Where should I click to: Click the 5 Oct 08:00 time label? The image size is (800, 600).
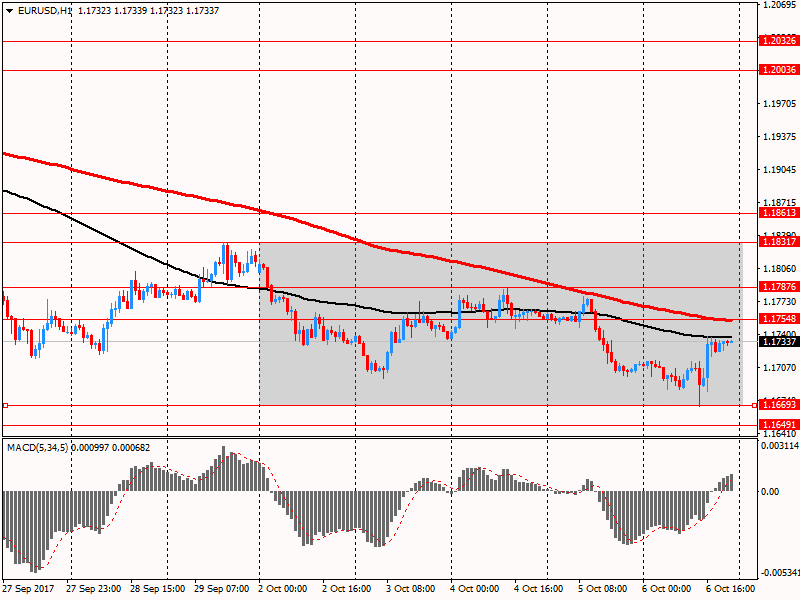coord(603,589)
